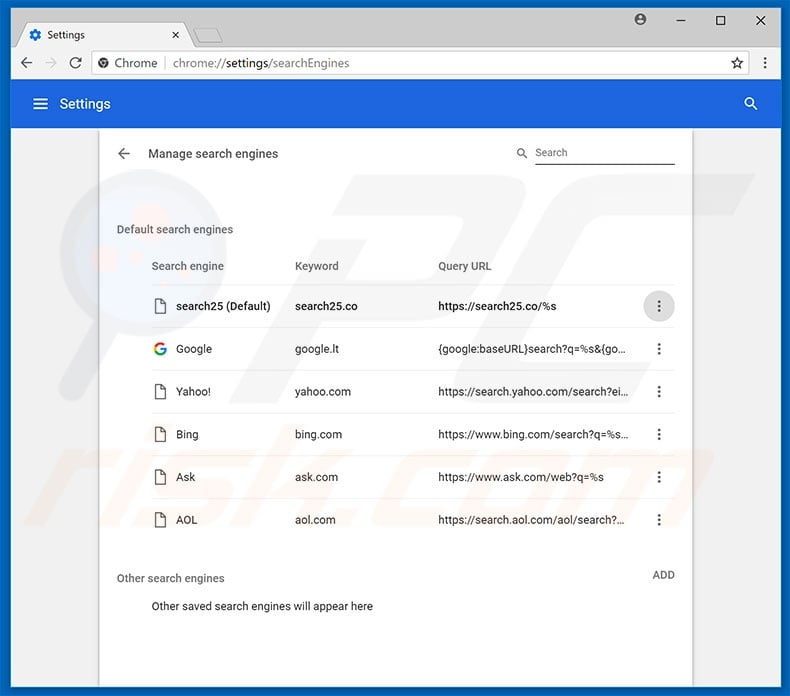Click the Google engine name
This screenshot has height=696, width=790.
pos(193,349)
